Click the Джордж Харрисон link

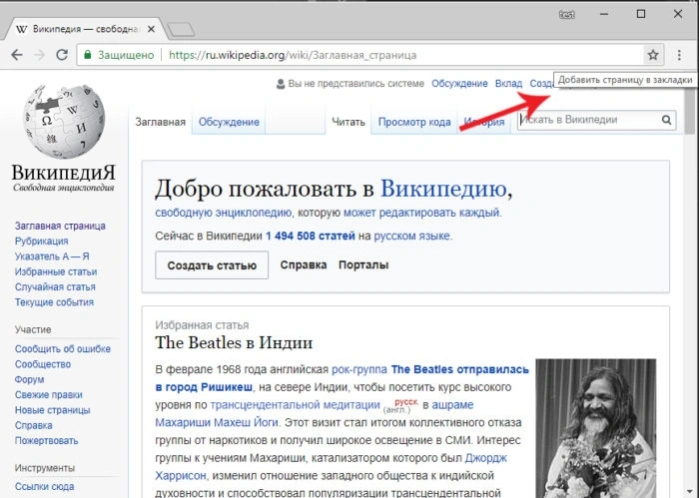coord(486,458)
